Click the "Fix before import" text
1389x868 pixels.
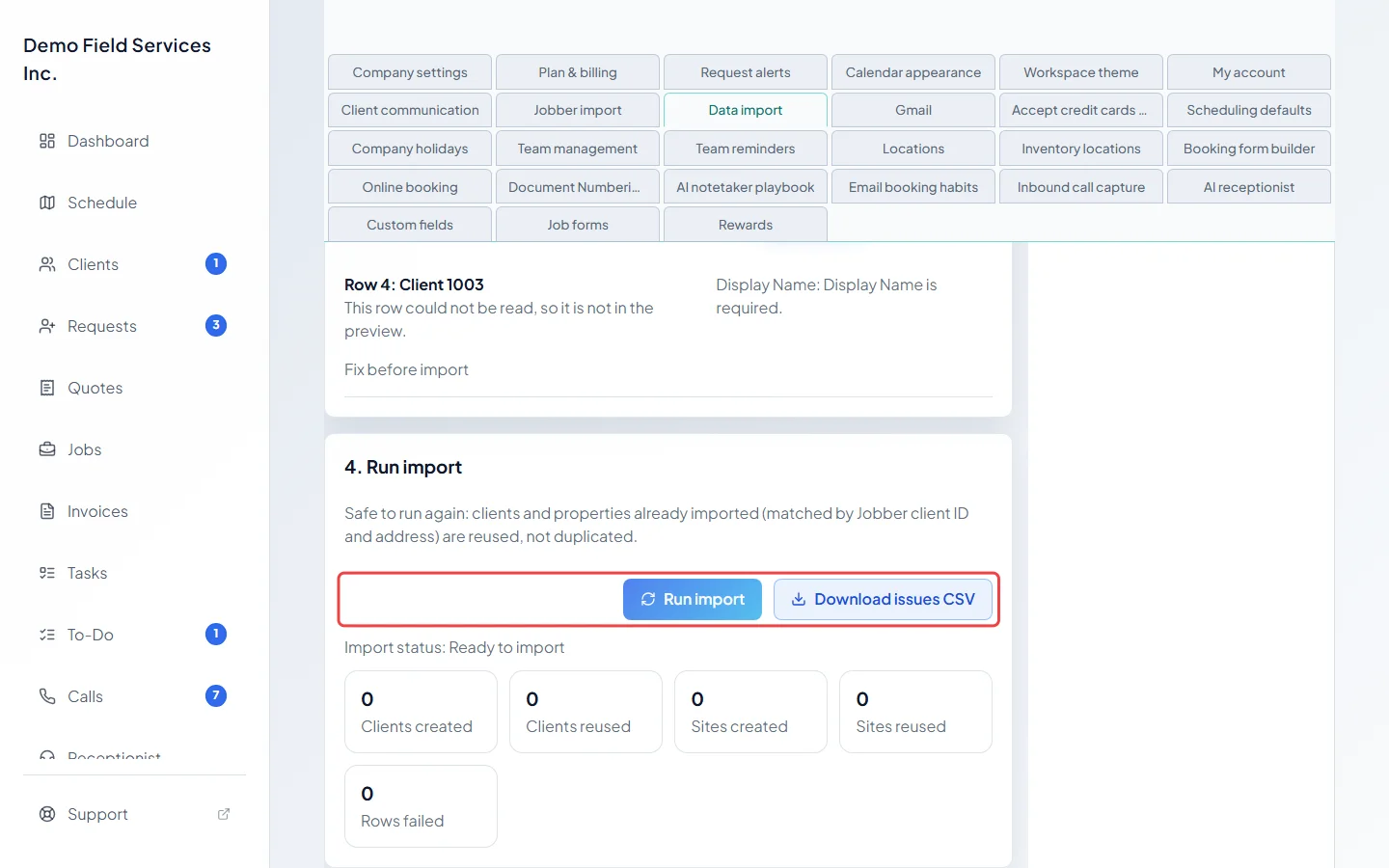point(406,369)
